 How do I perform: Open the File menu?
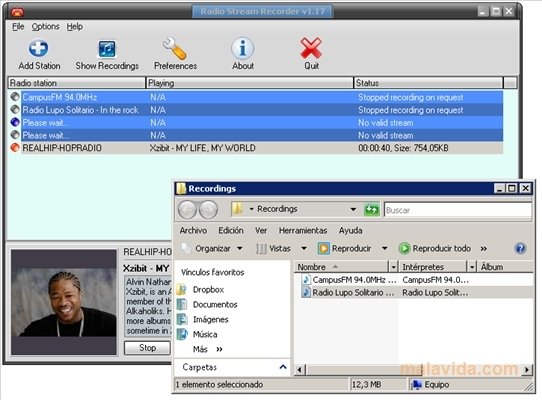click(18, 27)
